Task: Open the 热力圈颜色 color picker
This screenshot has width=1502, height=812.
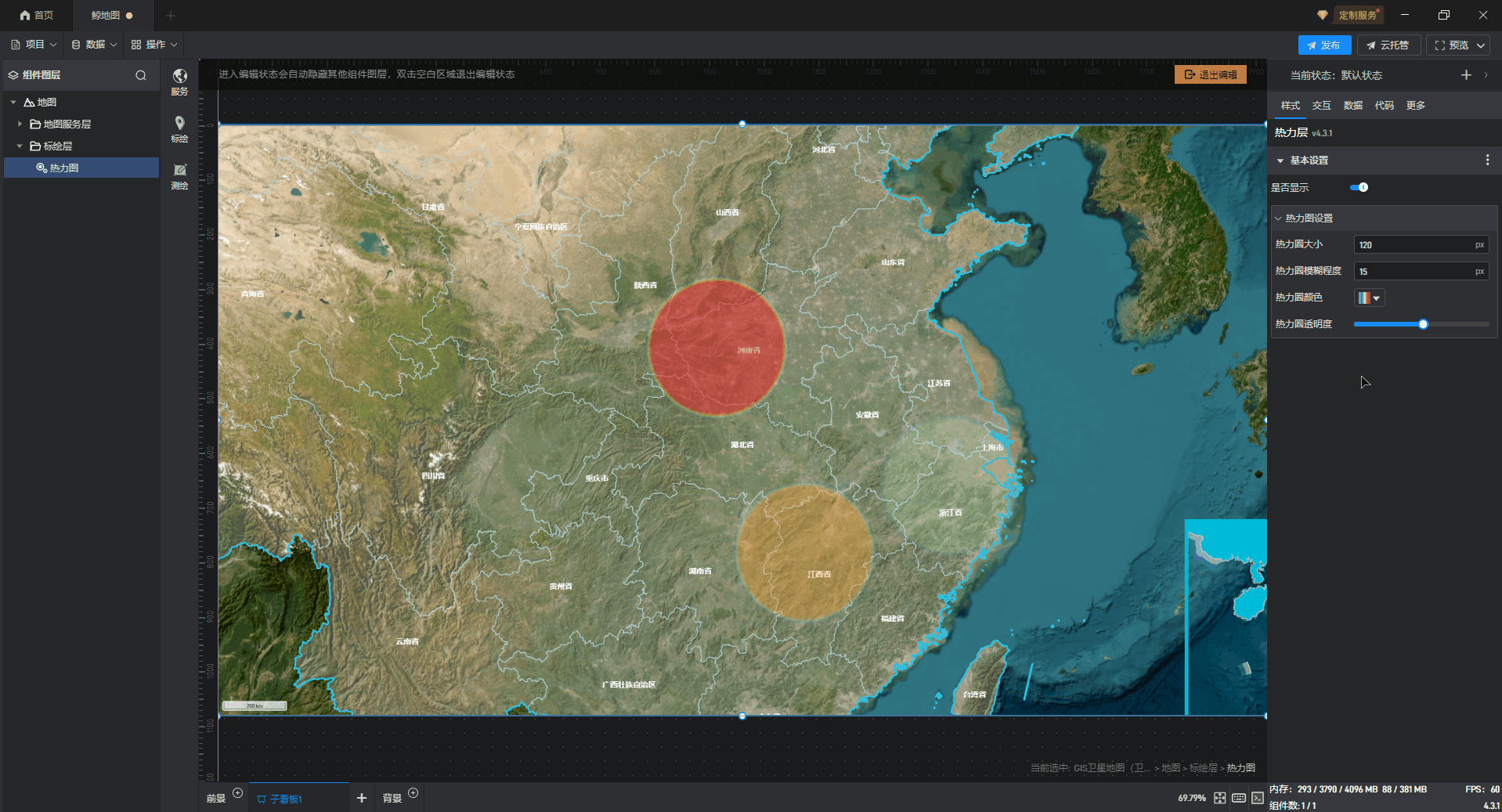Action: (x=1370, y=298)
